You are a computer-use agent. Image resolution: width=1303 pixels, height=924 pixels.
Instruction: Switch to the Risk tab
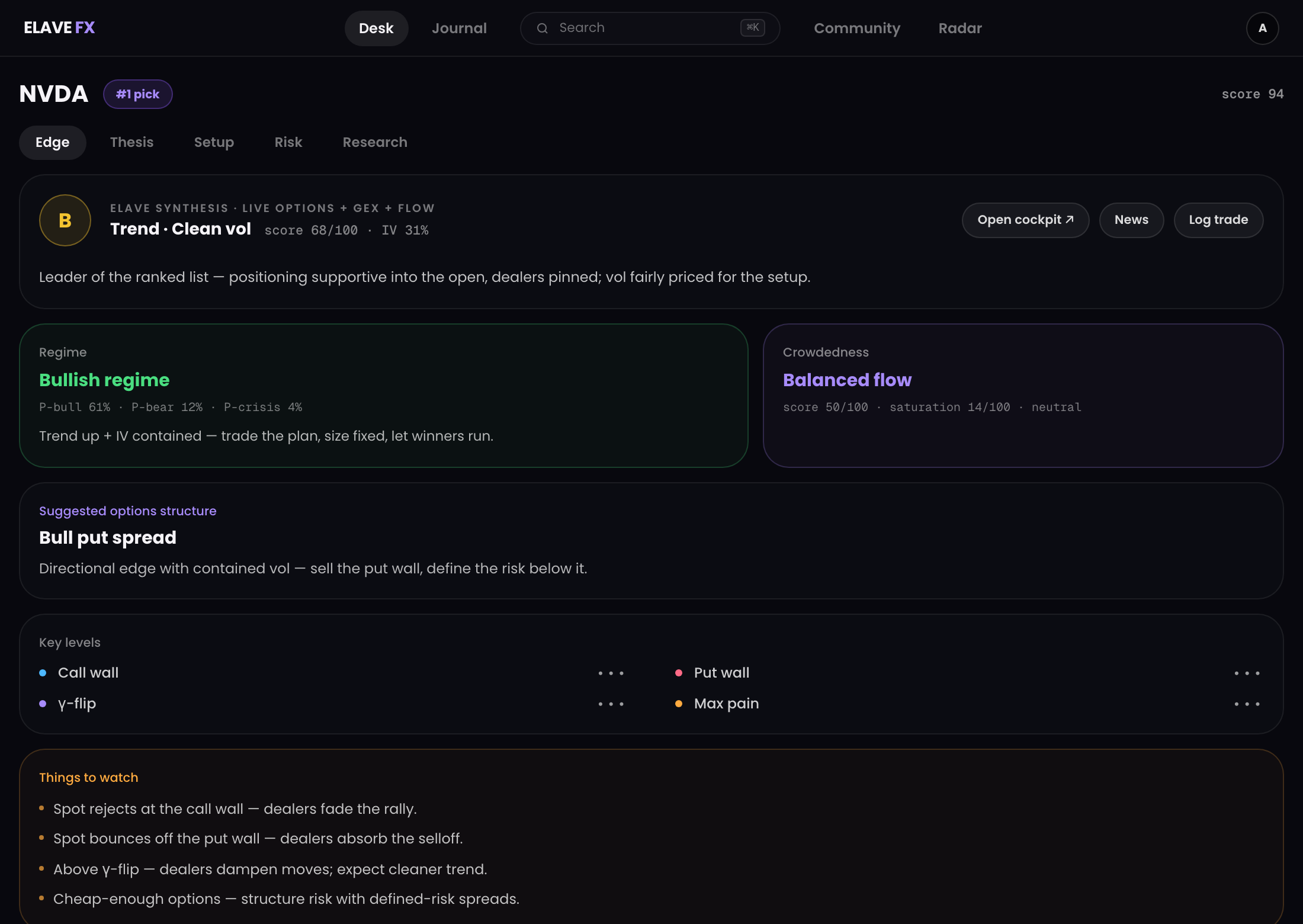coord(288,142)
